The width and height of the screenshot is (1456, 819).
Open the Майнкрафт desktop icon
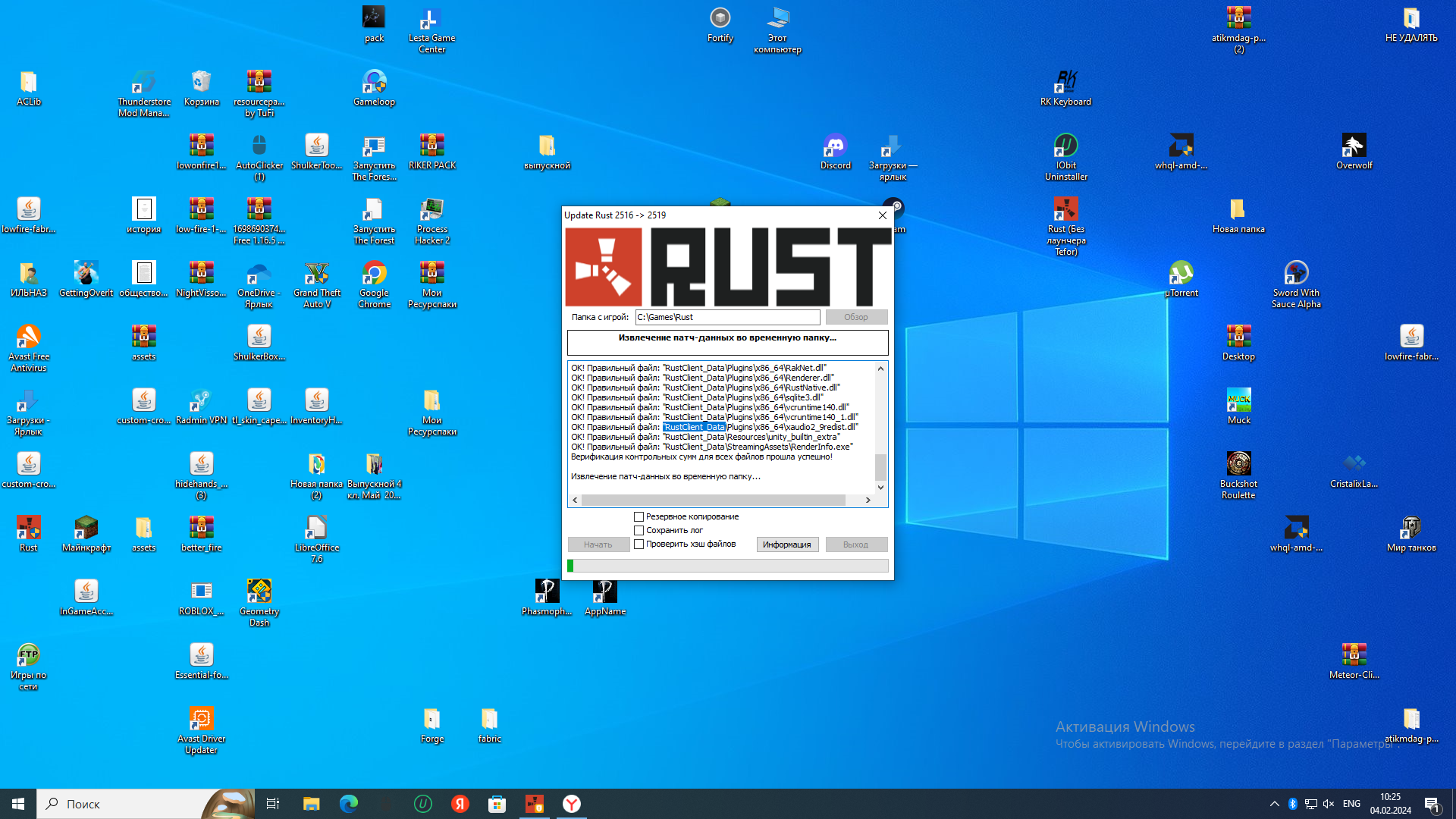86,534
